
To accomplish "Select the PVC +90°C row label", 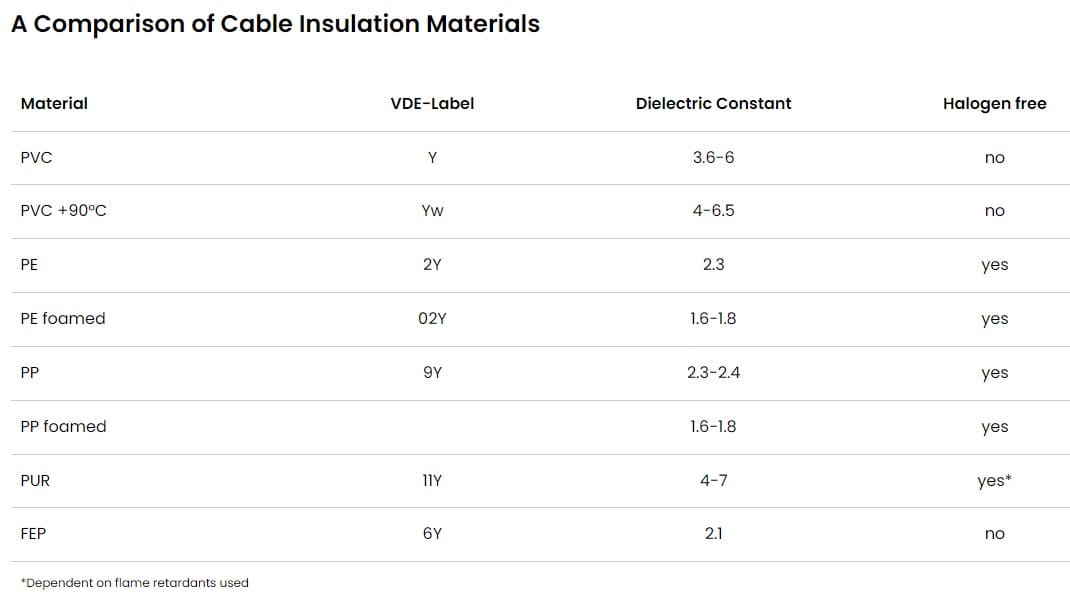I will [63, 211].
